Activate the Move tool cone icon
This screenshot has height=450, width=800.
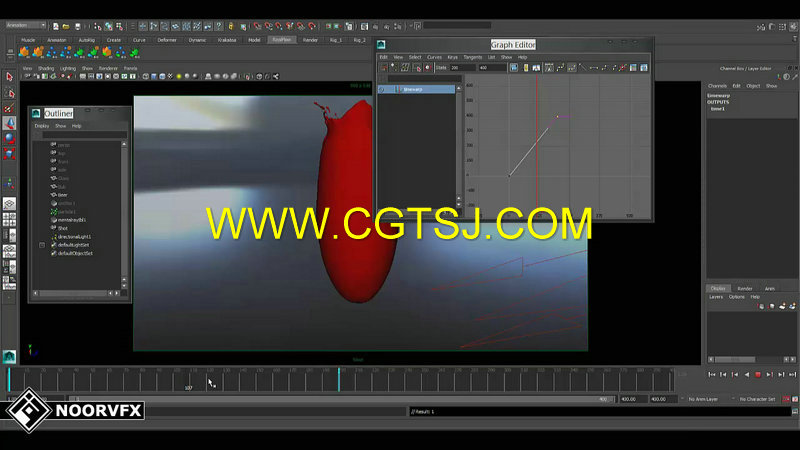click(x=9, y=123)
